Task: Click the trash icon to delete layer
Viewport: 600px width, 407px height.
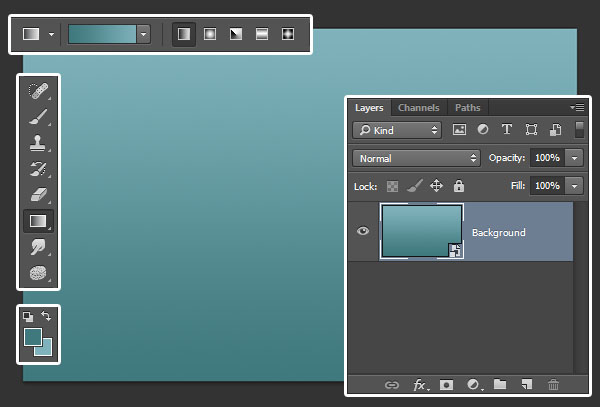Action: 553,384
